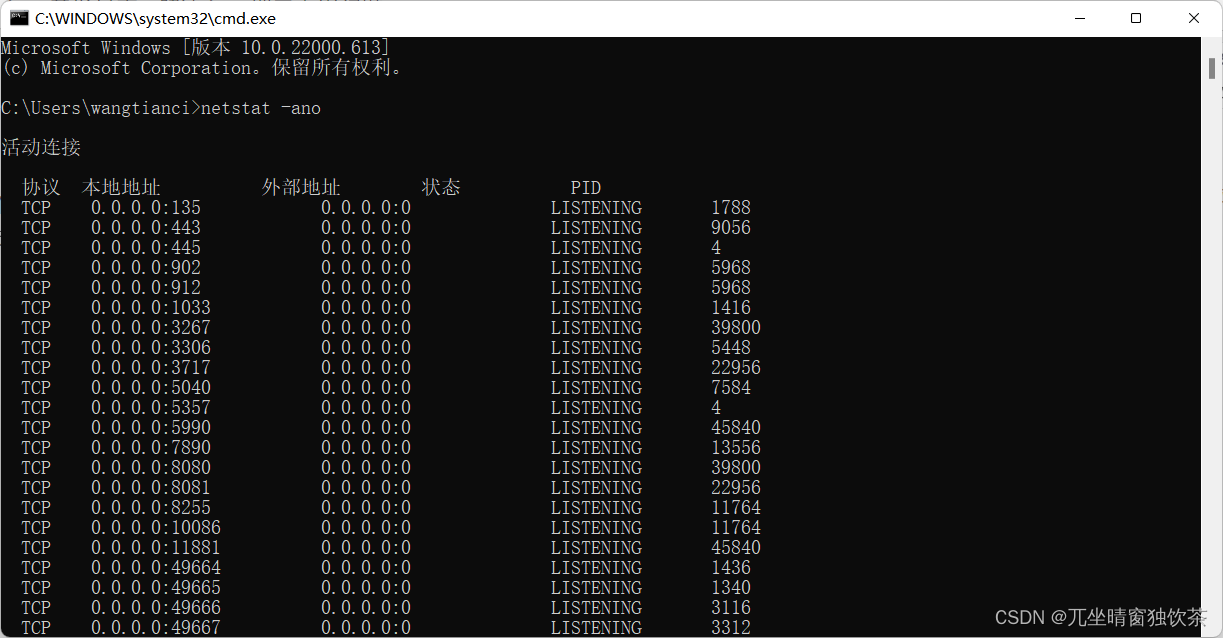Click the PID value 1416
1223x638 pixels.
(731, 308)
